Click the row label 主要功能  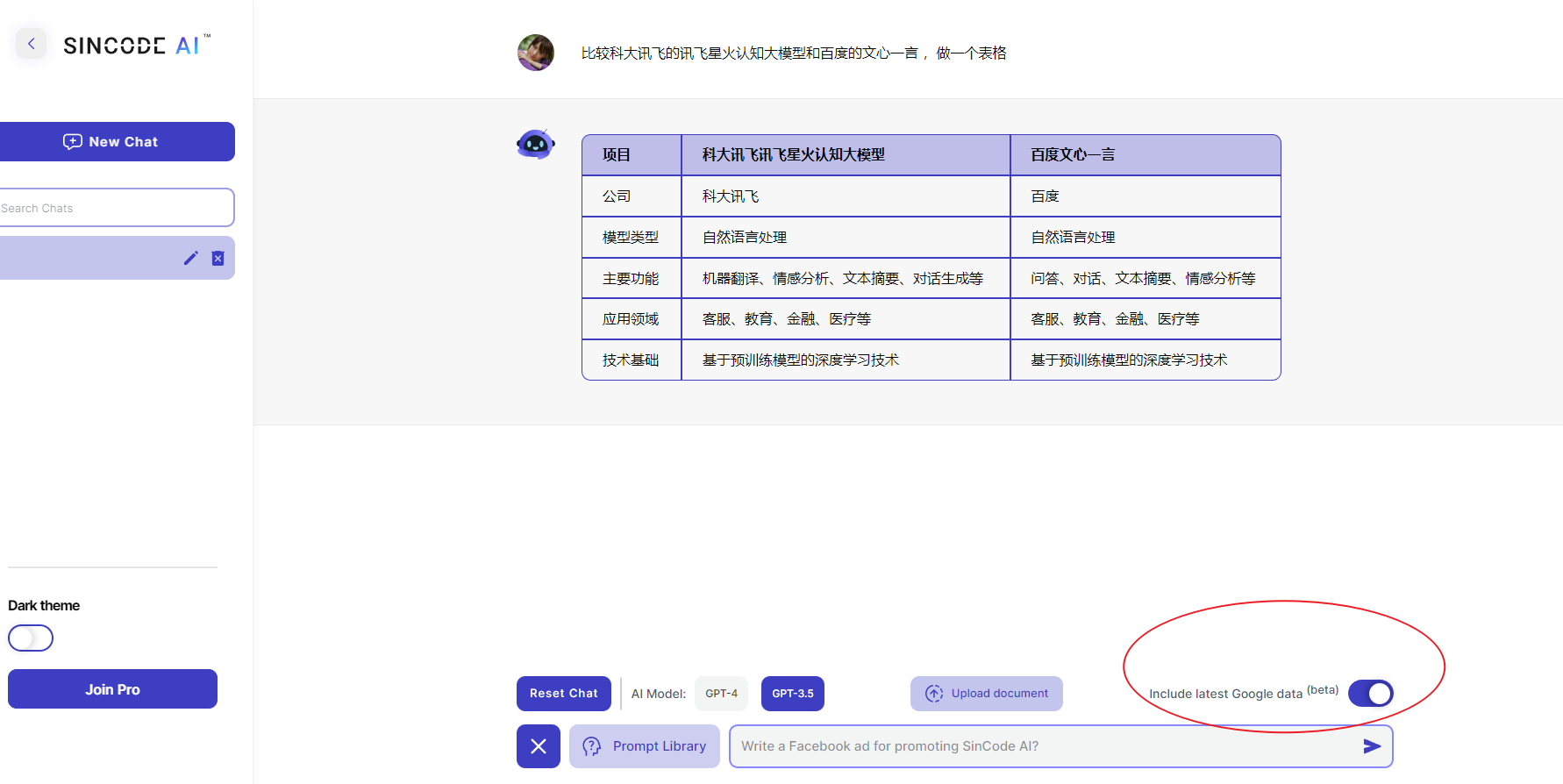[x=631, y=279]
